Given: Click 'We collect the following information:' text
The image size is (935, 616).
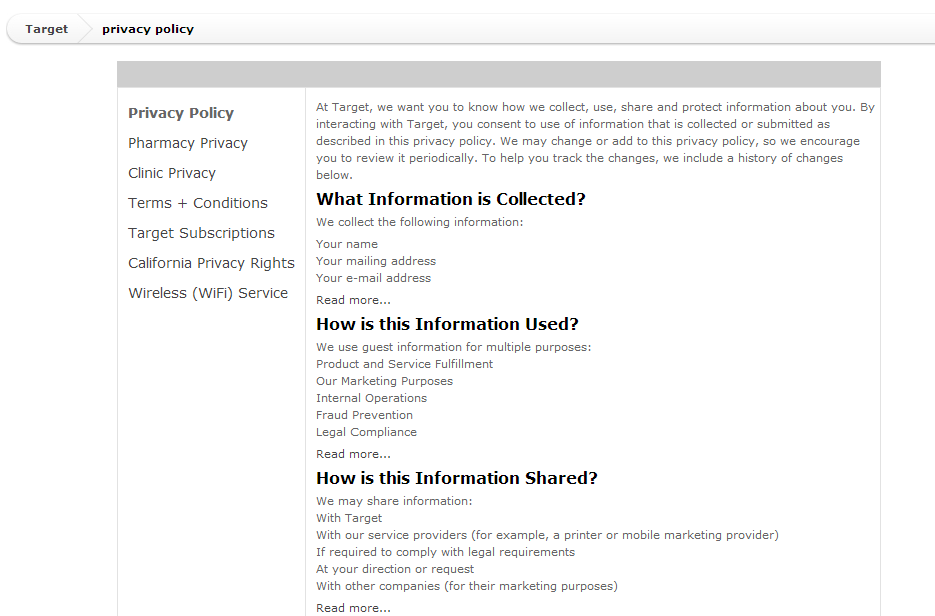Looking at the screenshot, I should [420, 222].
